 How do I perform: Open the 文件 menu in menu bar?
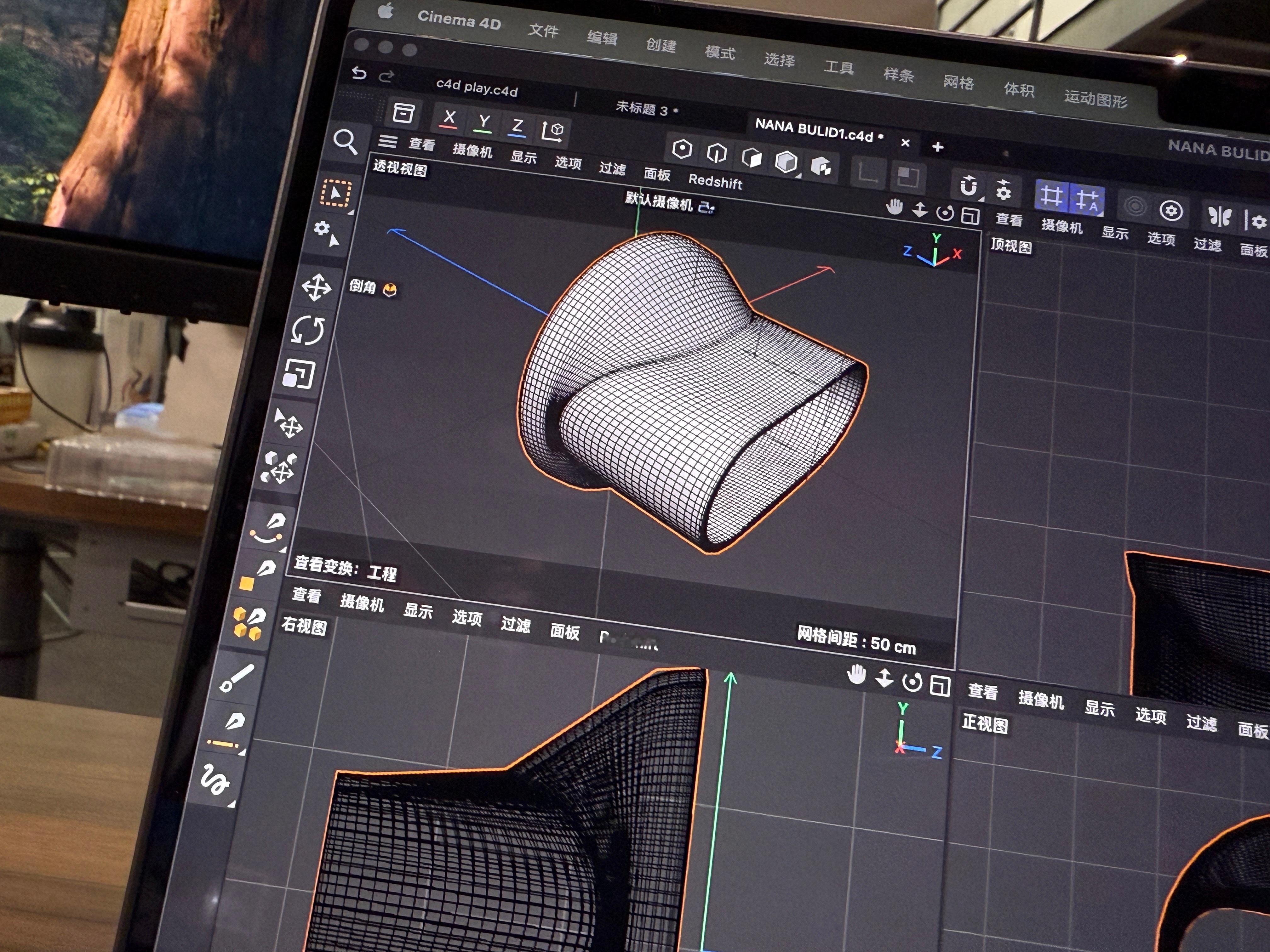pyautogui.click(x=543, y=30)
